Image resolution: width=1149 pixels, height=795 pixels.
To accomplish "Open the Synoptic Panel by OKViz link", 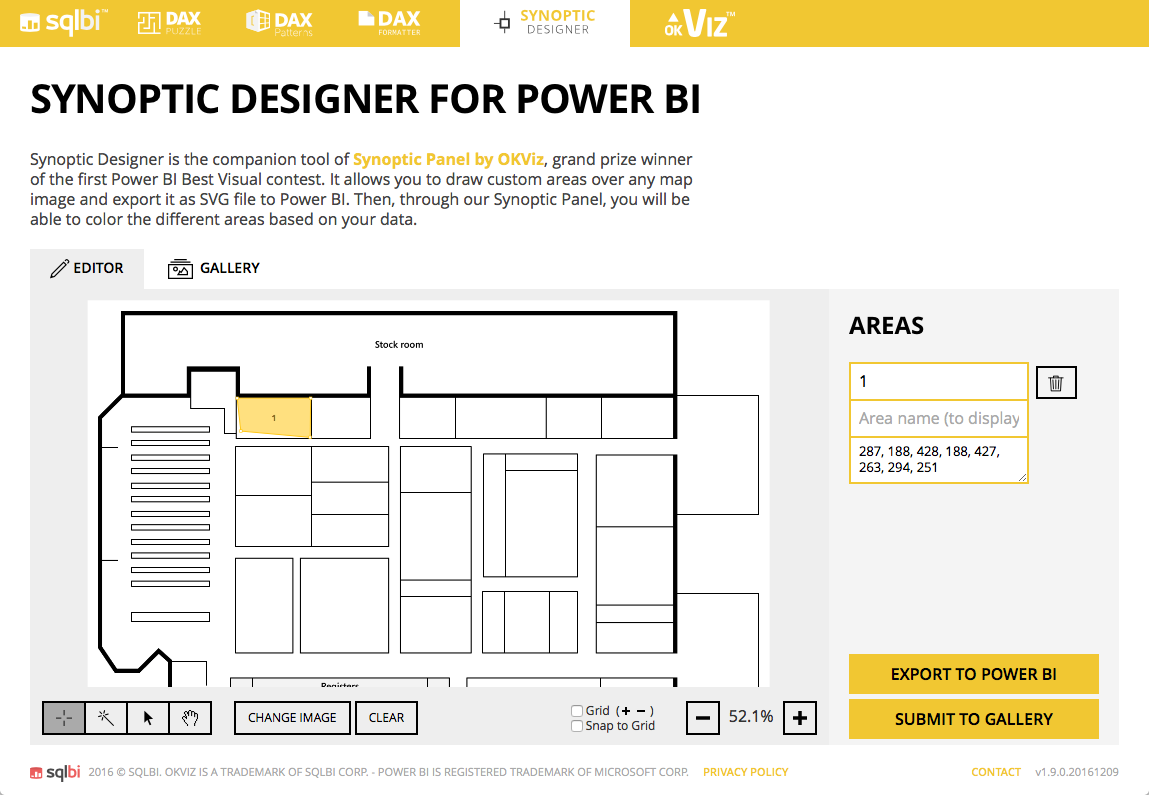I will tap(448, 159).
